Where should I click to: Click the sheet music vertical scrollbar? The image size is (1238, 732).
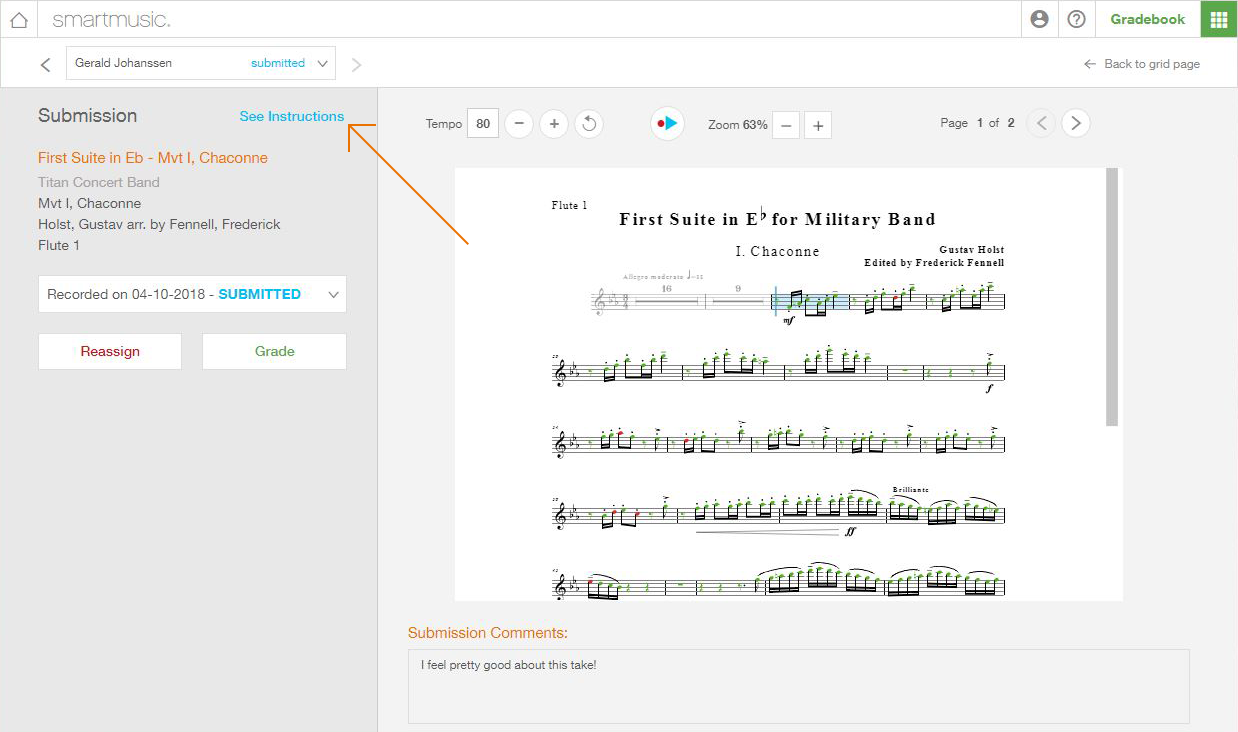1111,297
